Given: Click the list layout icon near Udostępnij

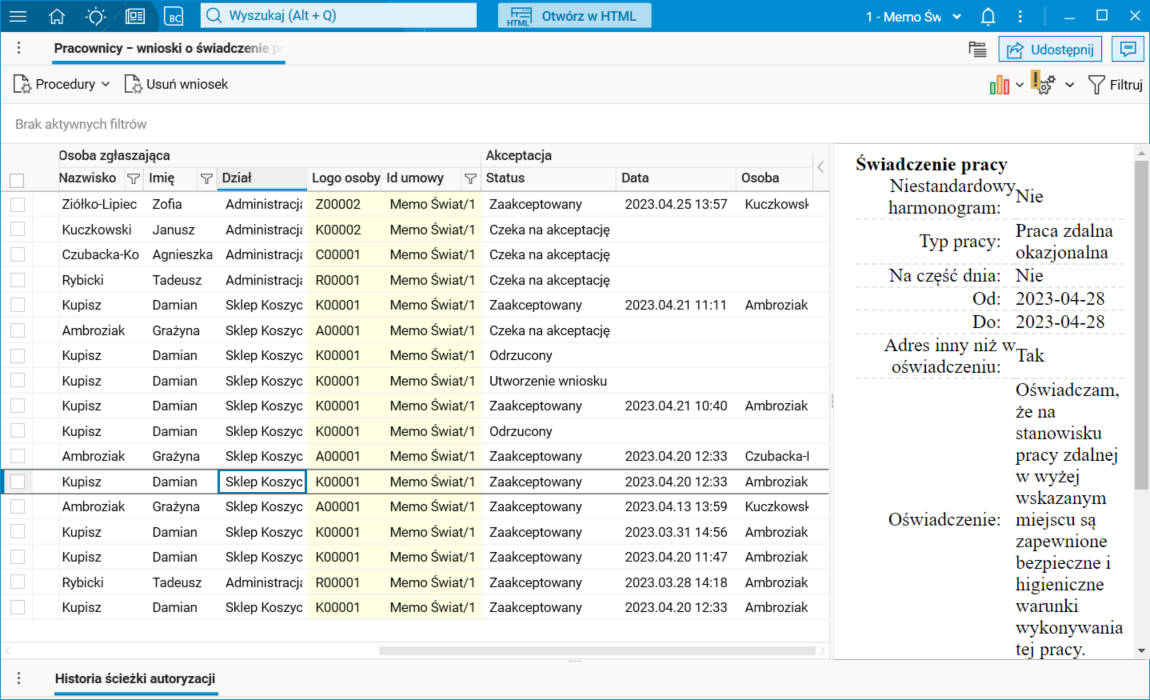Looking at the screenshot, I should point(977,49).
